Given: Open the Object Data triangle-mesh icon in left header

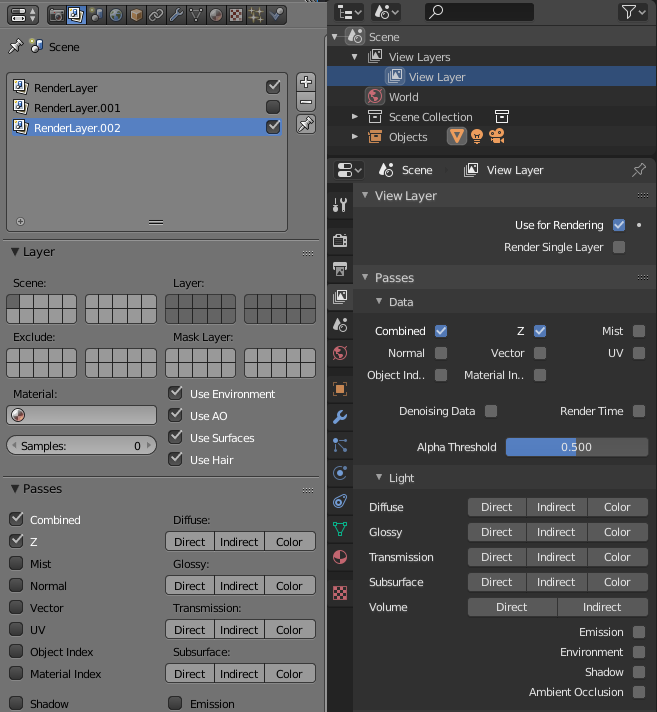Looking at the screenshot, I should (x=196, y=15).
